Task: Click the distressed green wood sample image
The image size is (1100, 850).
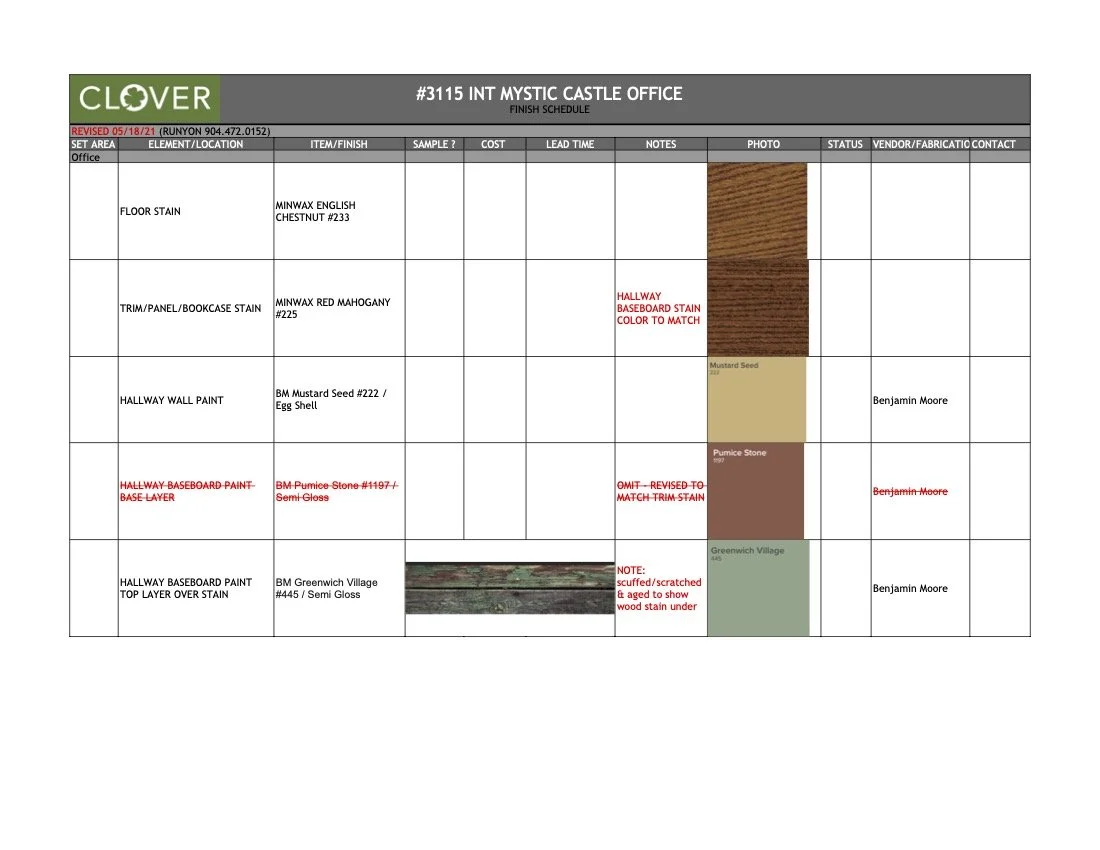Action: coord(510,588)
